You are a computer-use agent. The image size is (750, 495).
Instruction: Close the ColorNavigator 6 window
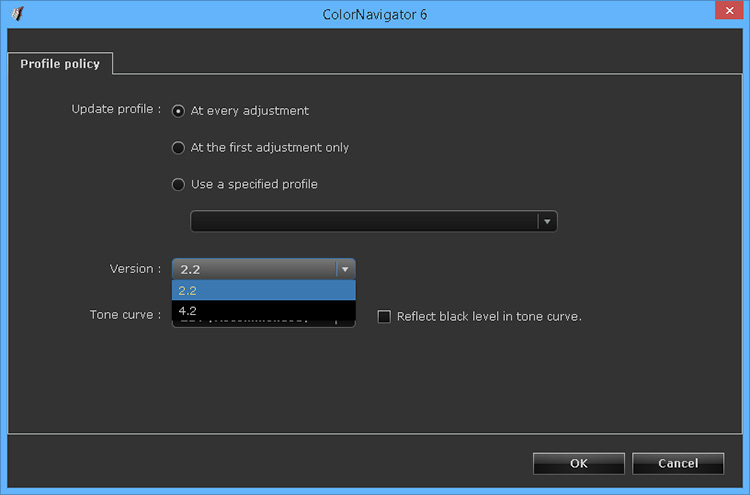coord(729,11)
